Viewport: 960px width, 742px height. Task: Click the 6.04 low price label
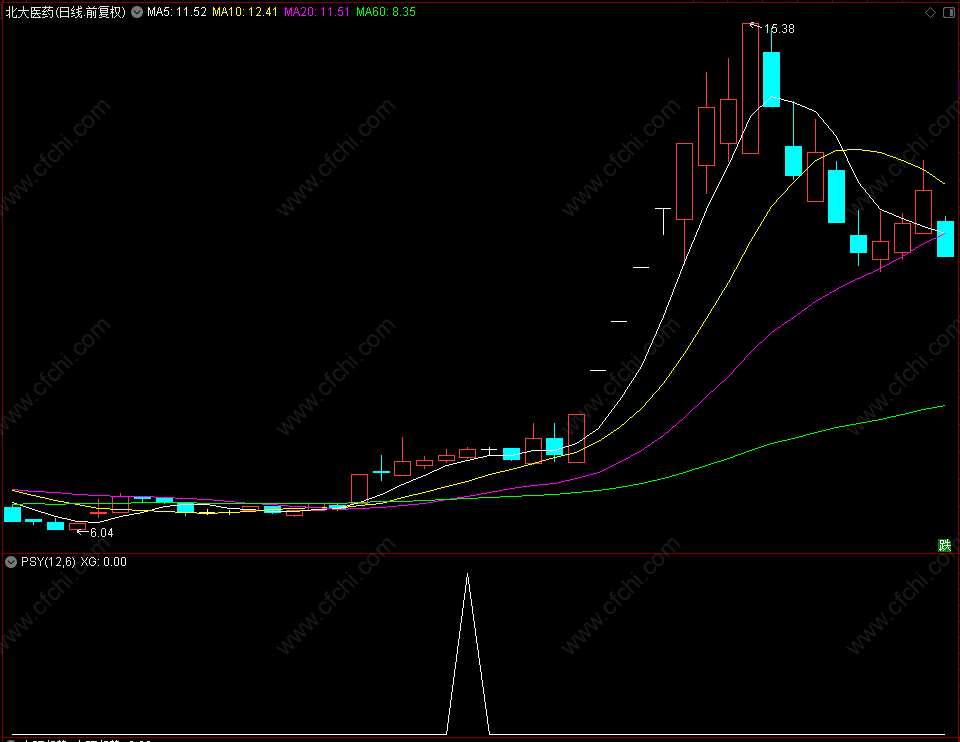coord(102,533)
